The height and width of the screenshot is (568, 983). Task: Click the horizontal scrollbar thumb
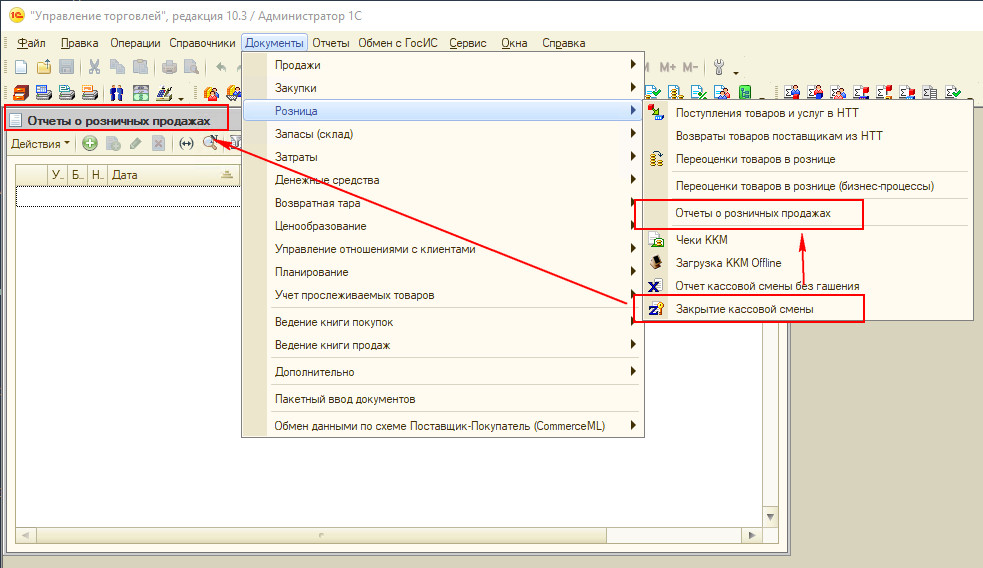(321, 535)
